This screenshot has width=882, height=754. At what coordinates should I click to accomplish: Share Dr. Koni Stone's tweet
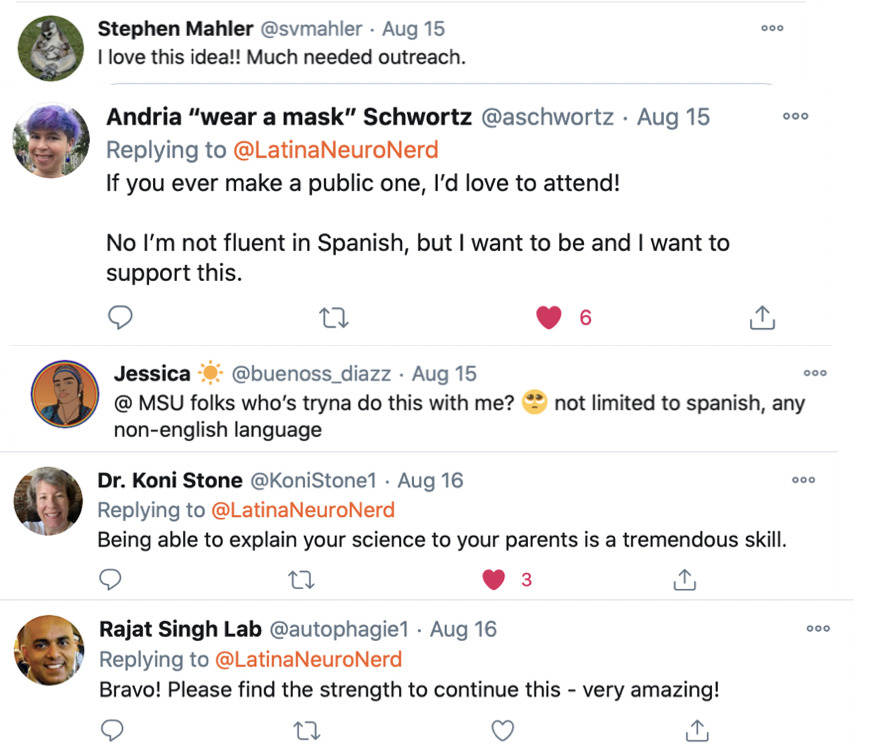684,579
